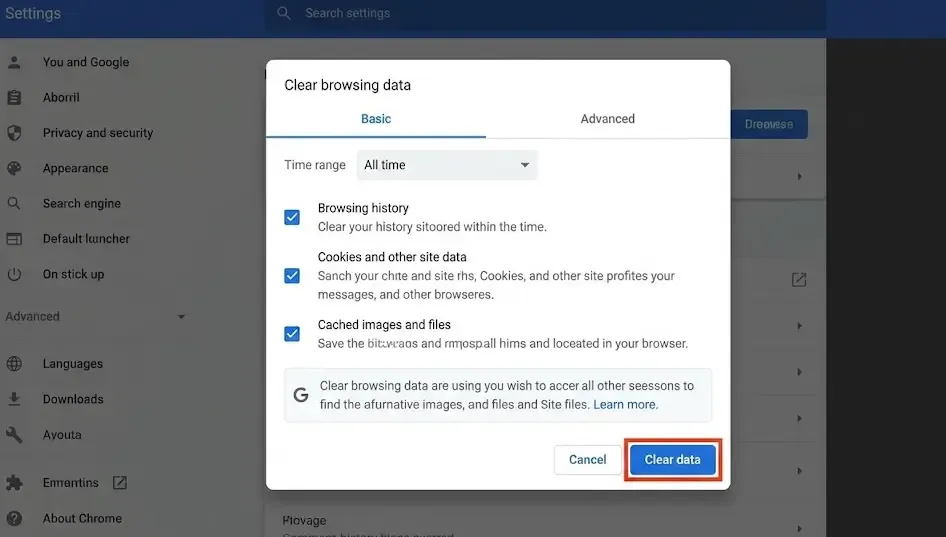Screen dimensions: 946x537
Task: Open Privacy and security settings
Action: [98, 133]
